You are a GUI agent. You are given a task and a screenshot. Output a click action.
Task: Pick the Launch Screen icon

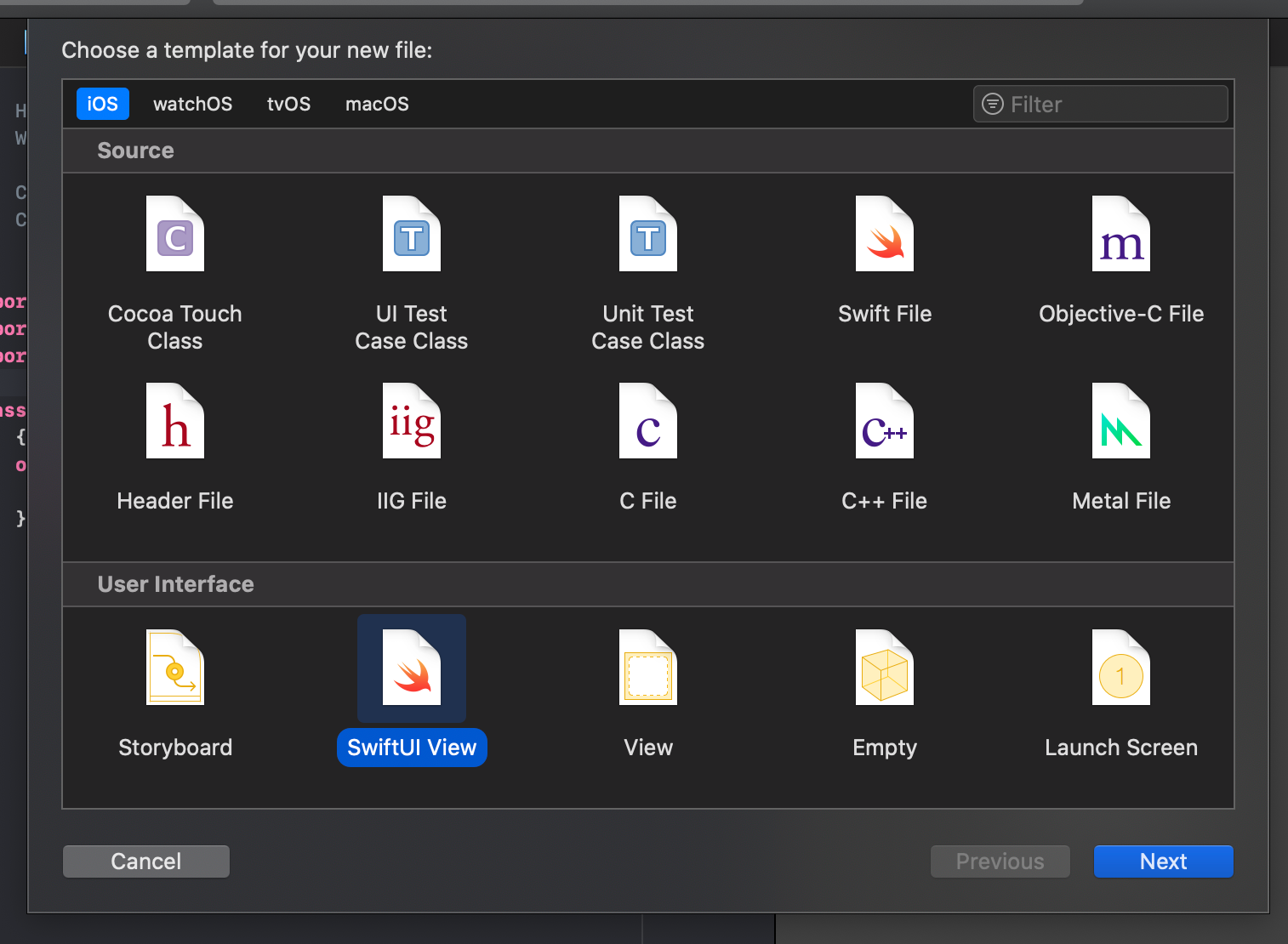coord(1121,668)
